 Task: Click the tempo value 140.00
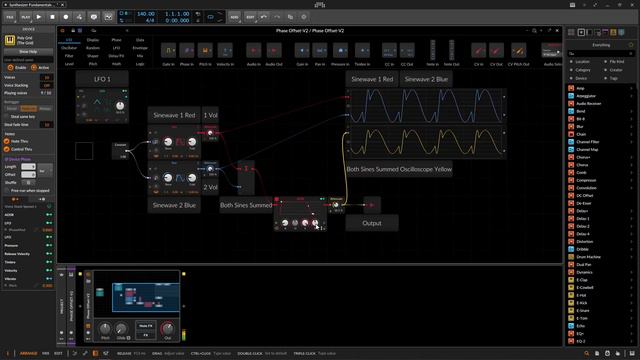pyautogui.click(x=146, y=14)
